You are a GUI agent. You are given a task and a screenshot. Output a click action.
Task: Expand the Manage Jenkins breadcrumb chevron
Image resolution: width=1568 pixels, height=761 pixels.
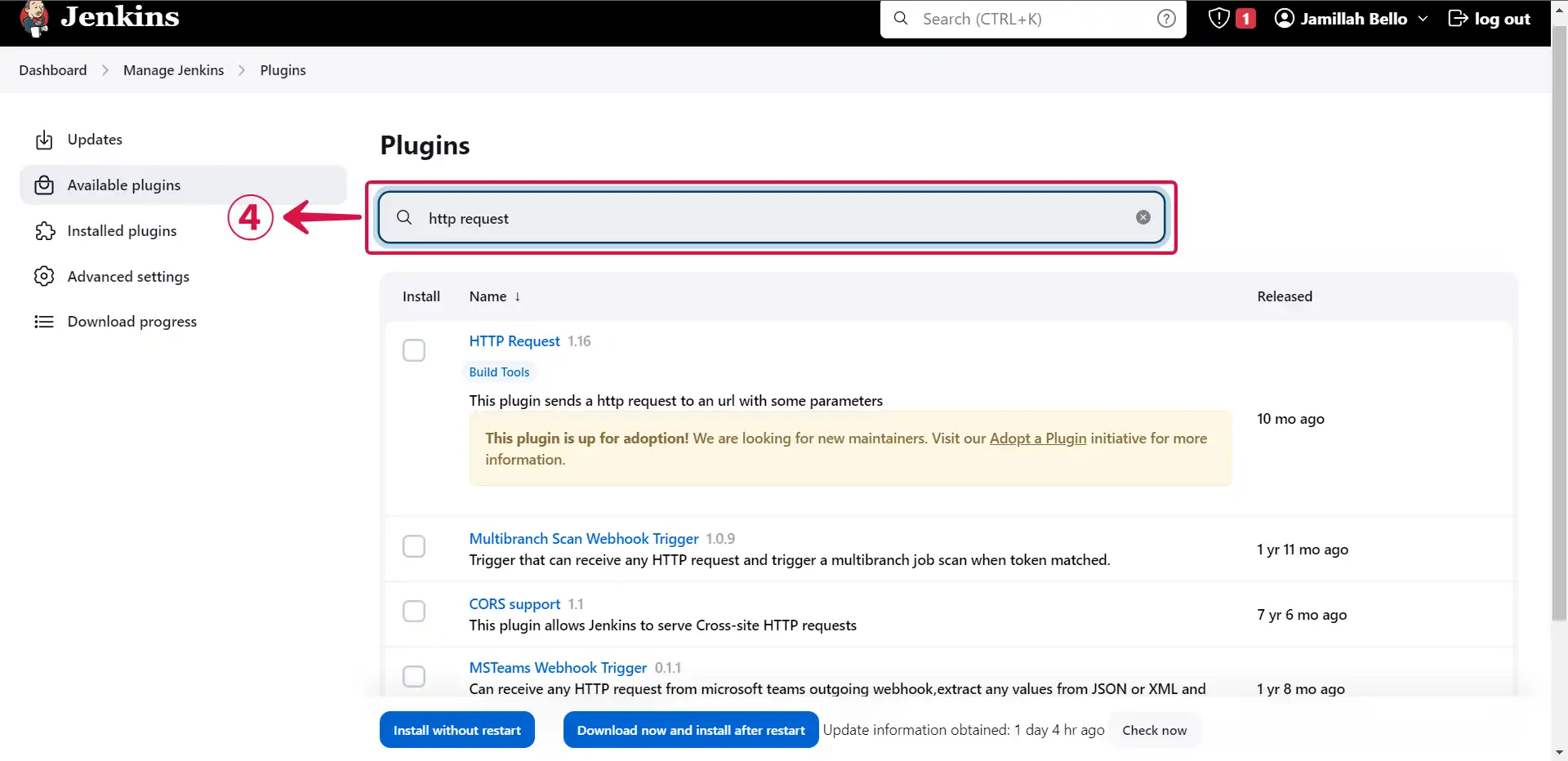pos(242,70)
